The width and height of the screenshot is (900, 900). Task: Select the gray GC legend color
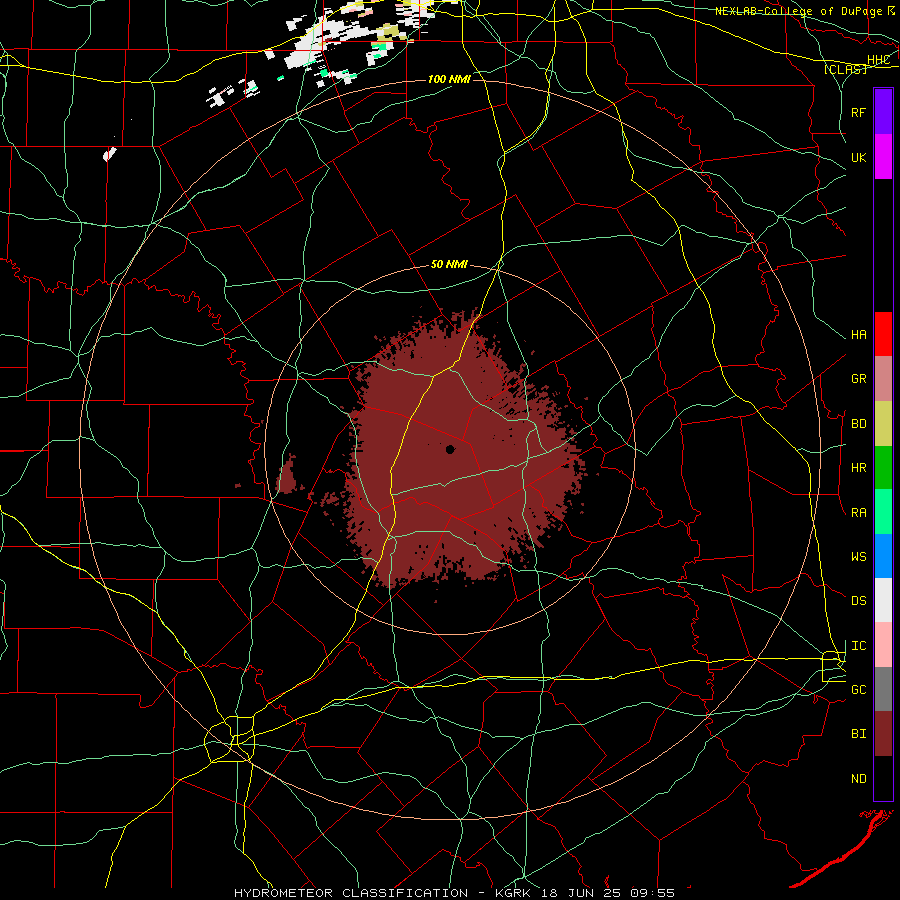(x=883, y=689)
